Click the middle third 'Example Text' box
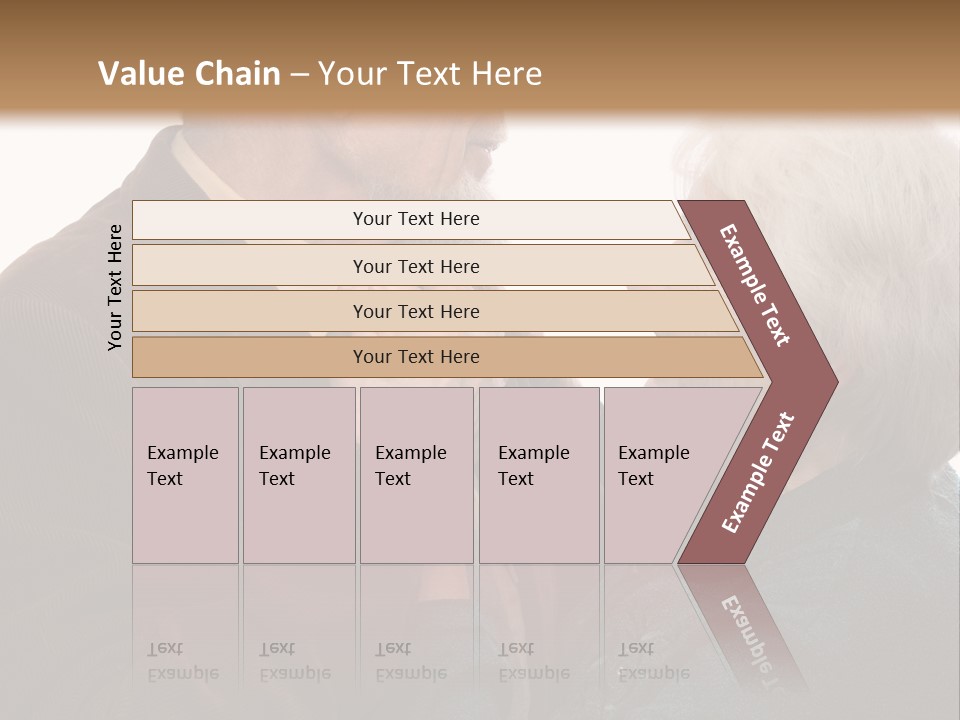Image resolution: width=960 pixels, height=720 pixels. point(416,475)
